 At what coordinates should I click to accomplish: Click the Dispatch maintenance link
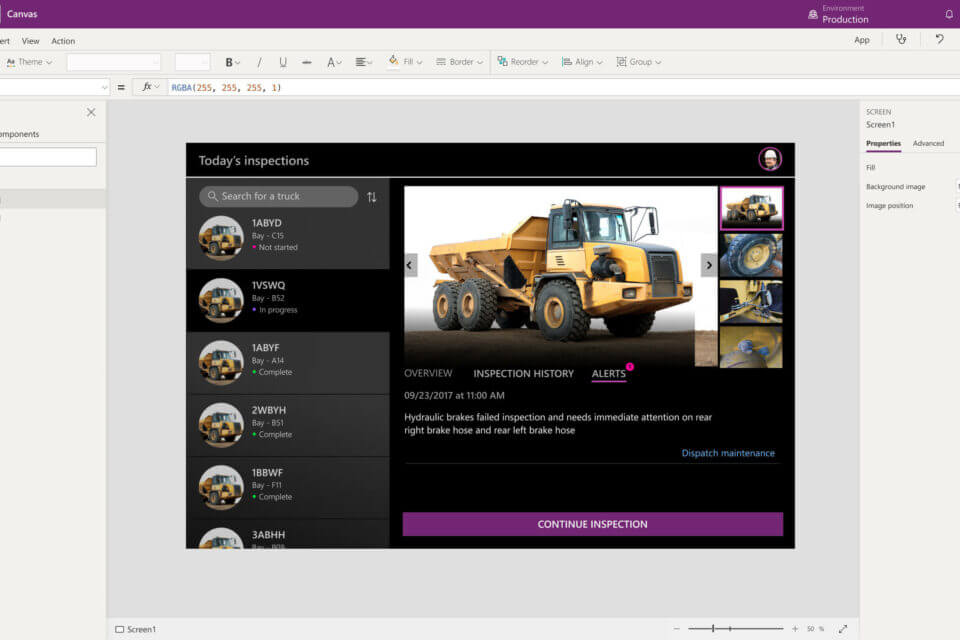tap(728, 453)
